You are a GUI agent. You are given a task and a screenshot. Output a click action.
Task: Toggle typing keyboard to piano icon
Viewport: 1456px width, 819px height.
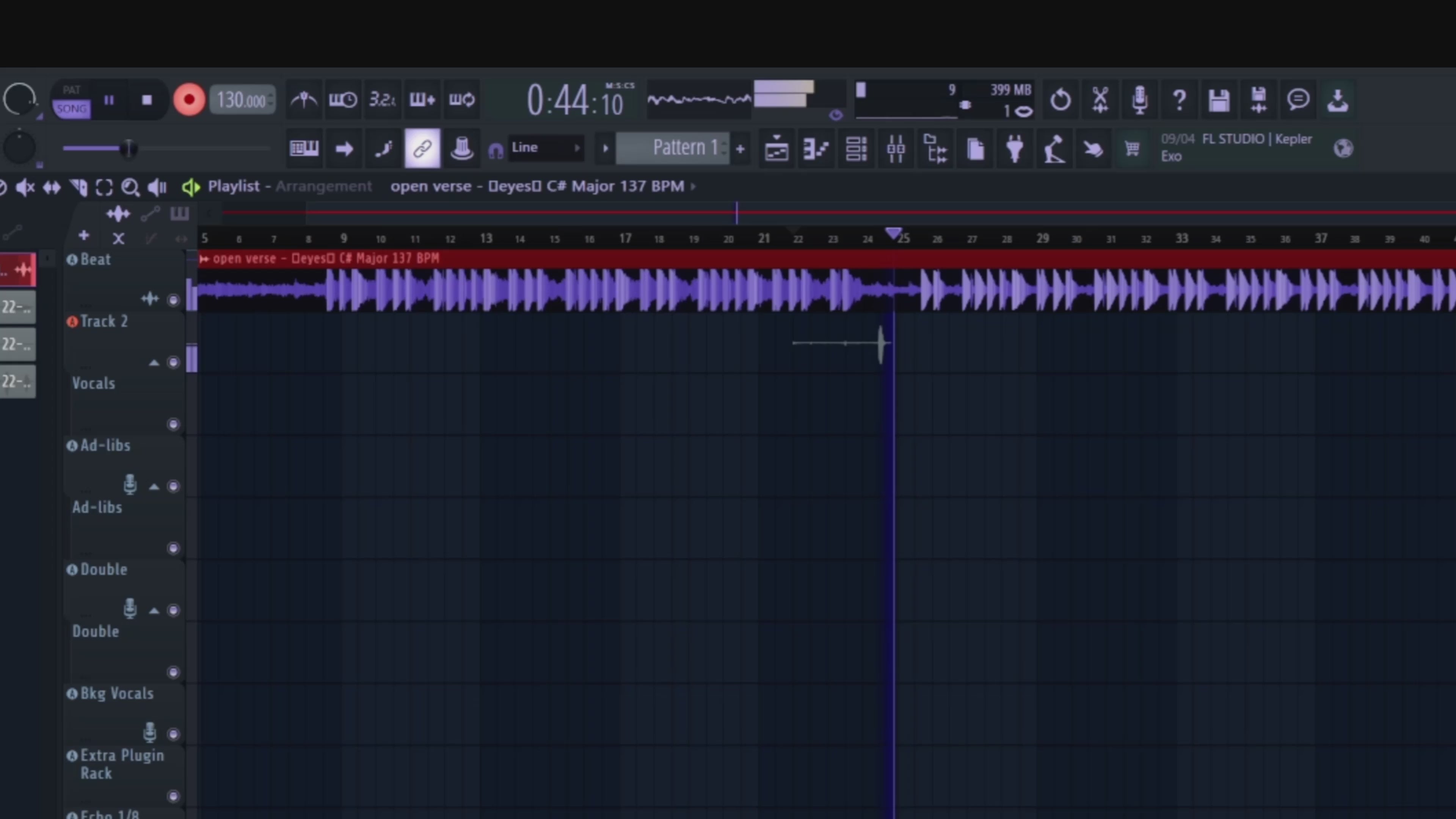304,149
